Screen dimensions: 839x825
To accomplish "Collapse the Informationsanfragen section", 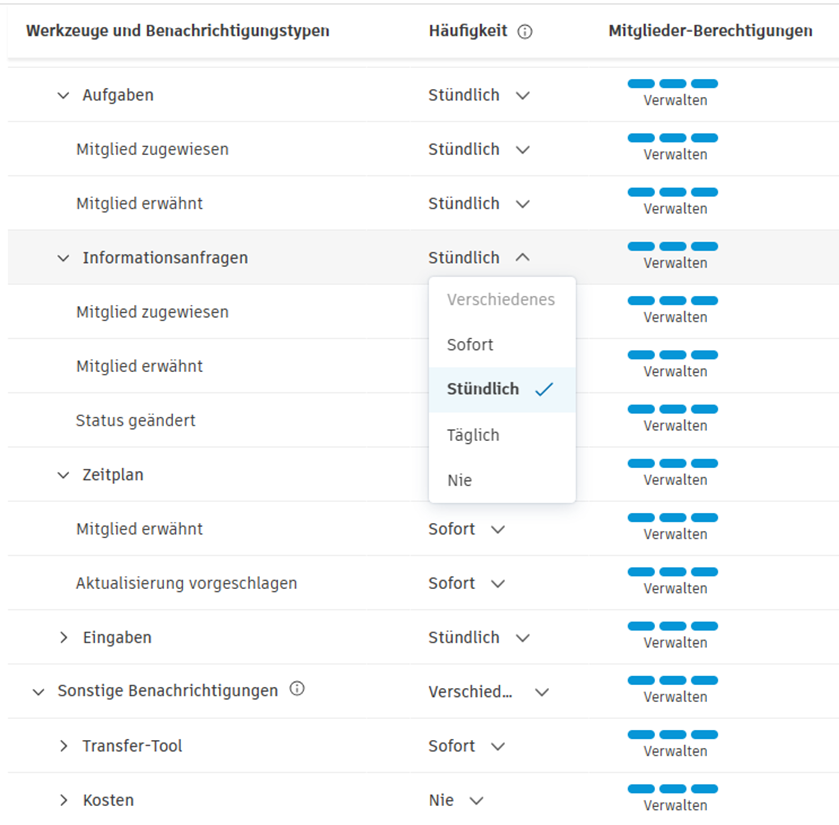I will click(x=63, y=257).
